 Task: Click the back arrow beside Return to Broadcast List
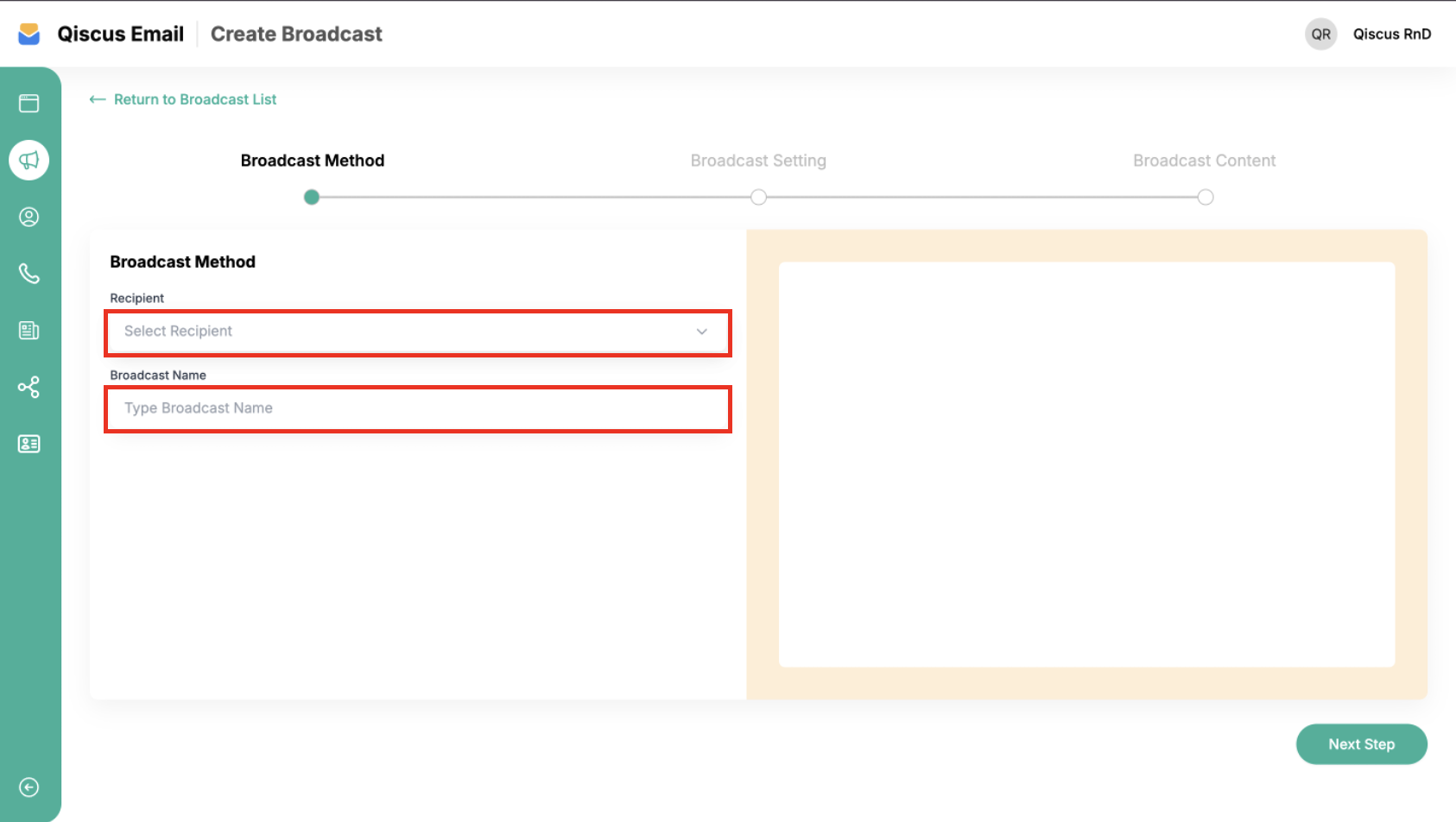tap(98, 99)
